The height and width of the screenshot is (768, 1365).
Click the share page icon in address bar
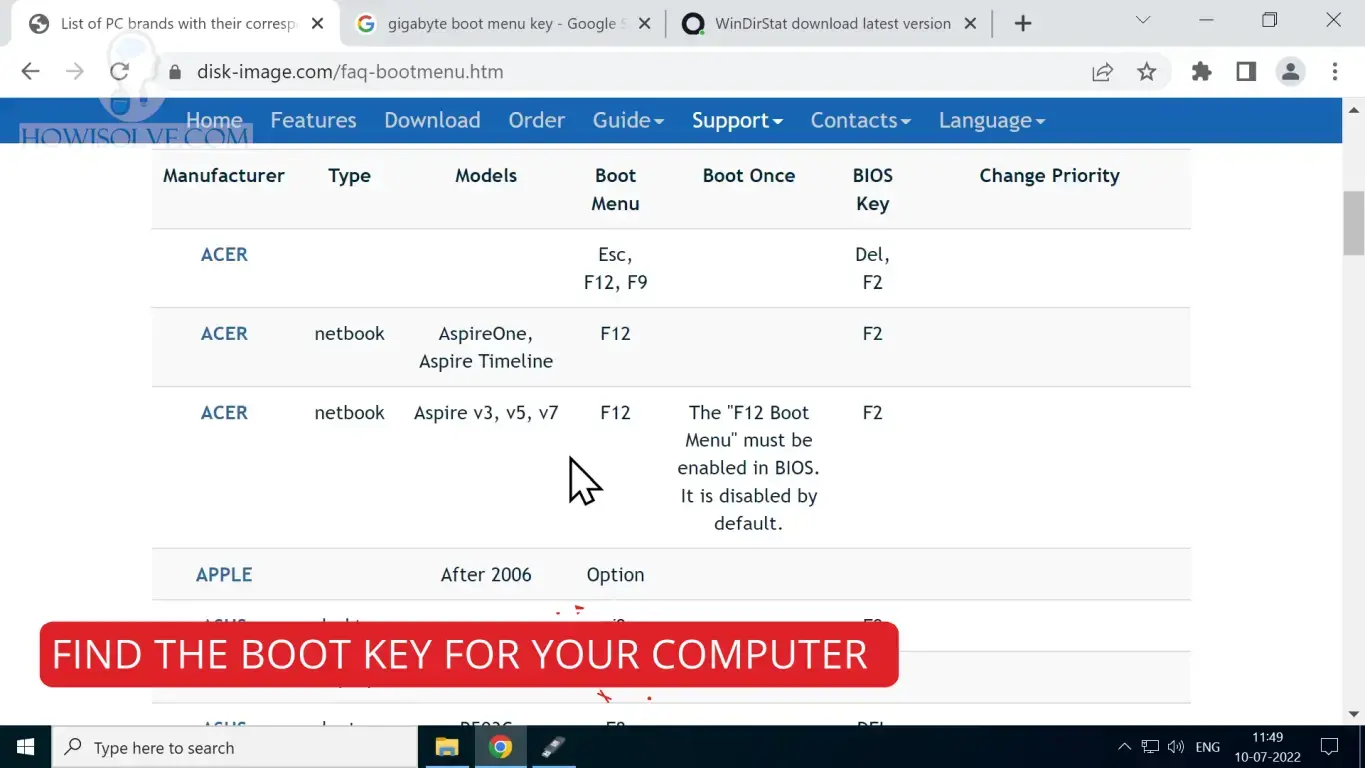pos(1102,71)
